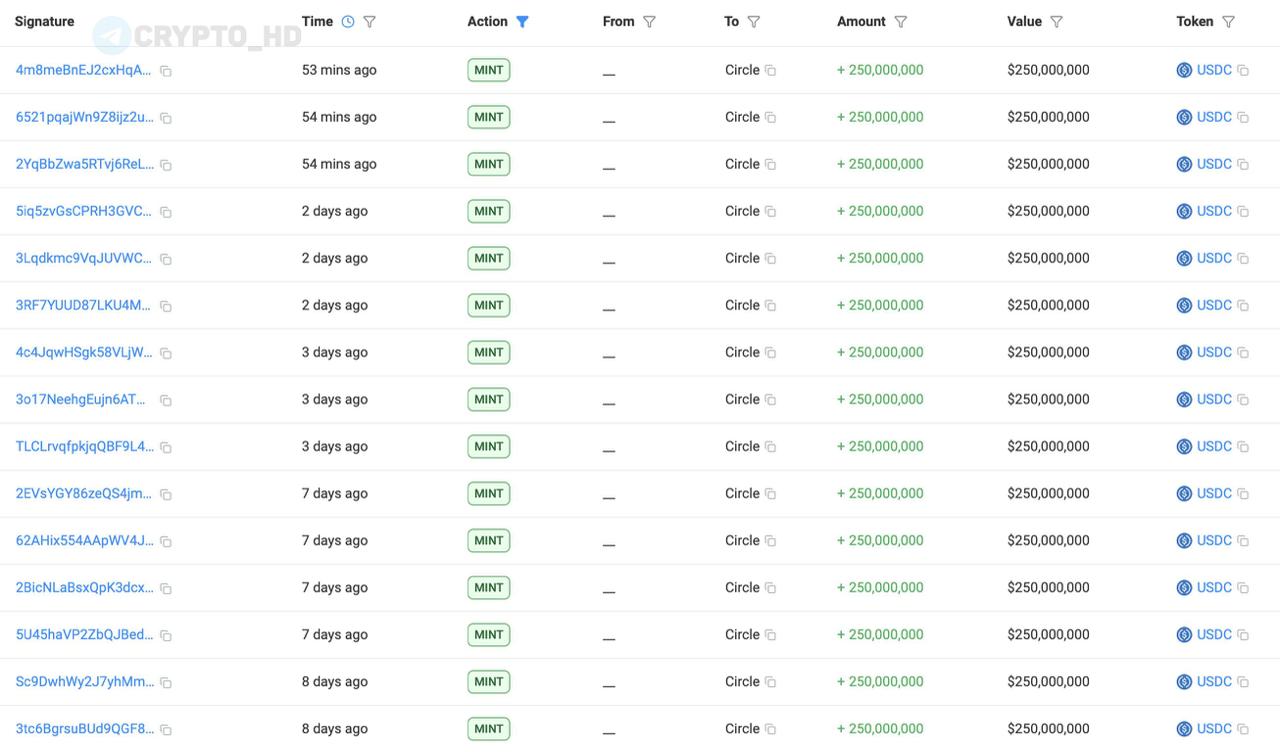Open the Value column filter
Screen dimensions: 1280x752
point(1056,22)
